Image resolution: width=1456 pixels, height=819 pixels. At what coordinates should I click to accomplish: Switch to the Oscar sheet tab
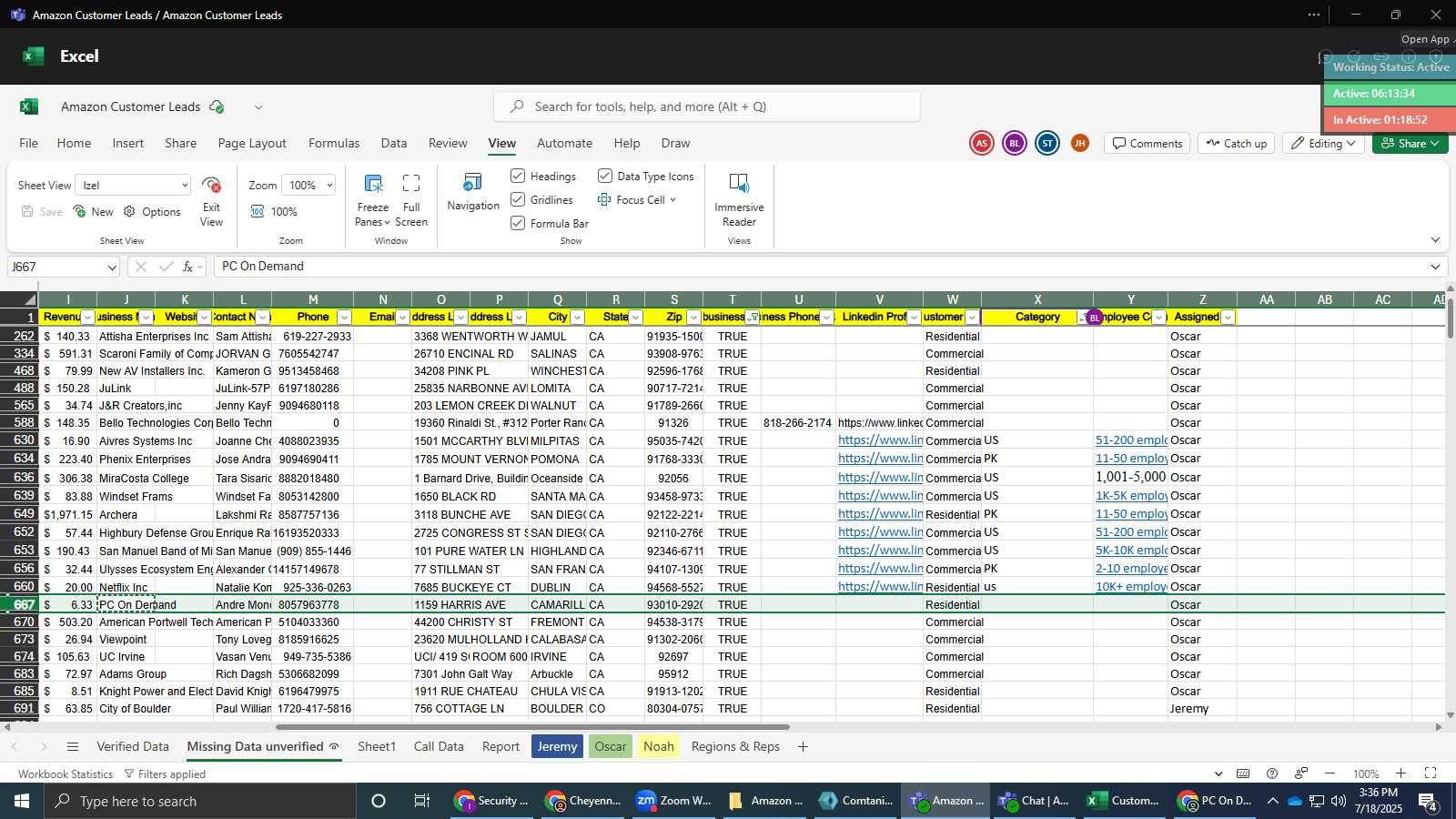click(x=611, y=746)
